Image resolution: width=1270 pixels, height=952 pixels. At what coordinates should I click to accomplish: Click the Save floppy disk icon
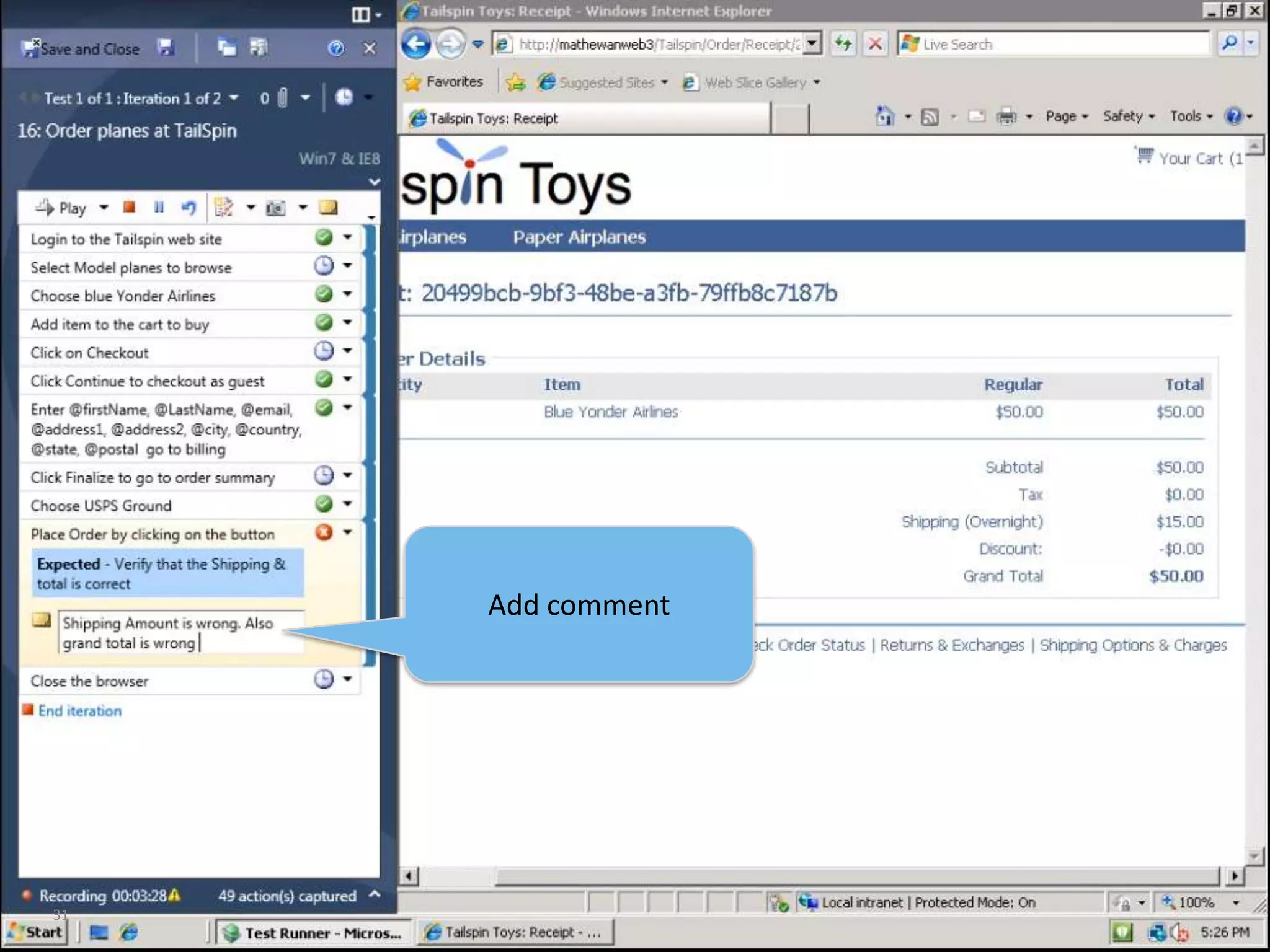point(165,48)
